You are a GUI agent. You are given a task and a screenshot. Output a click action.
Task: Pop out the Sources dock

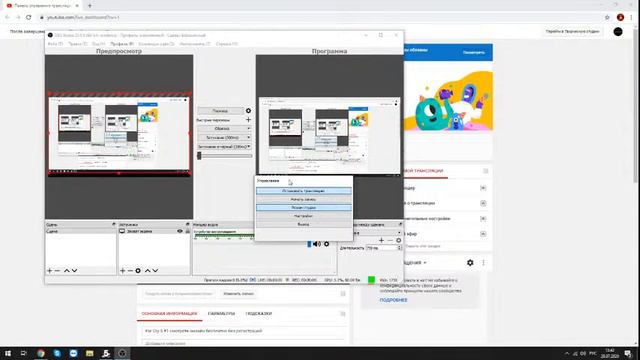coord(188,224)
